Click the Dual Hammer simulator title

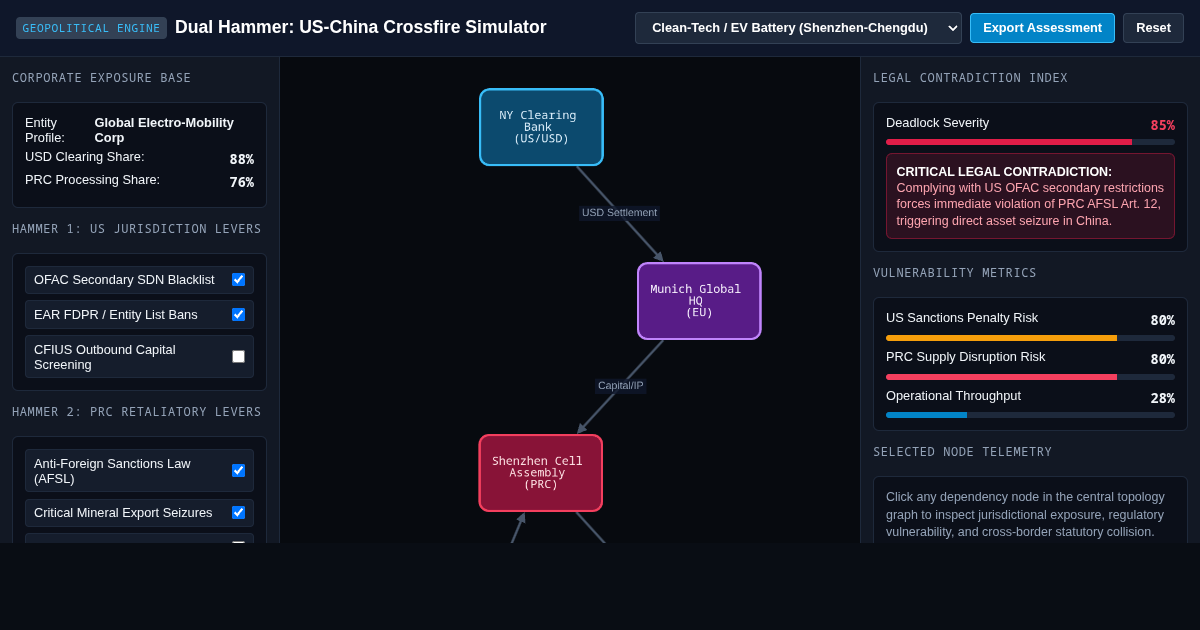click(x=361, y=28)
